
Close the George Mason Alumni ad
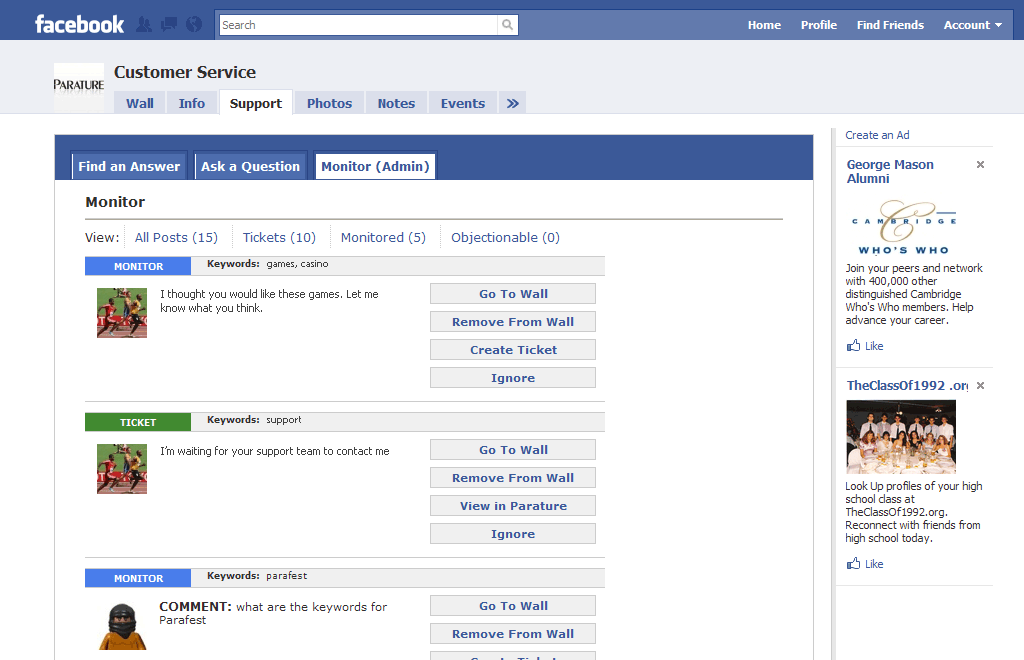point(980,165)
